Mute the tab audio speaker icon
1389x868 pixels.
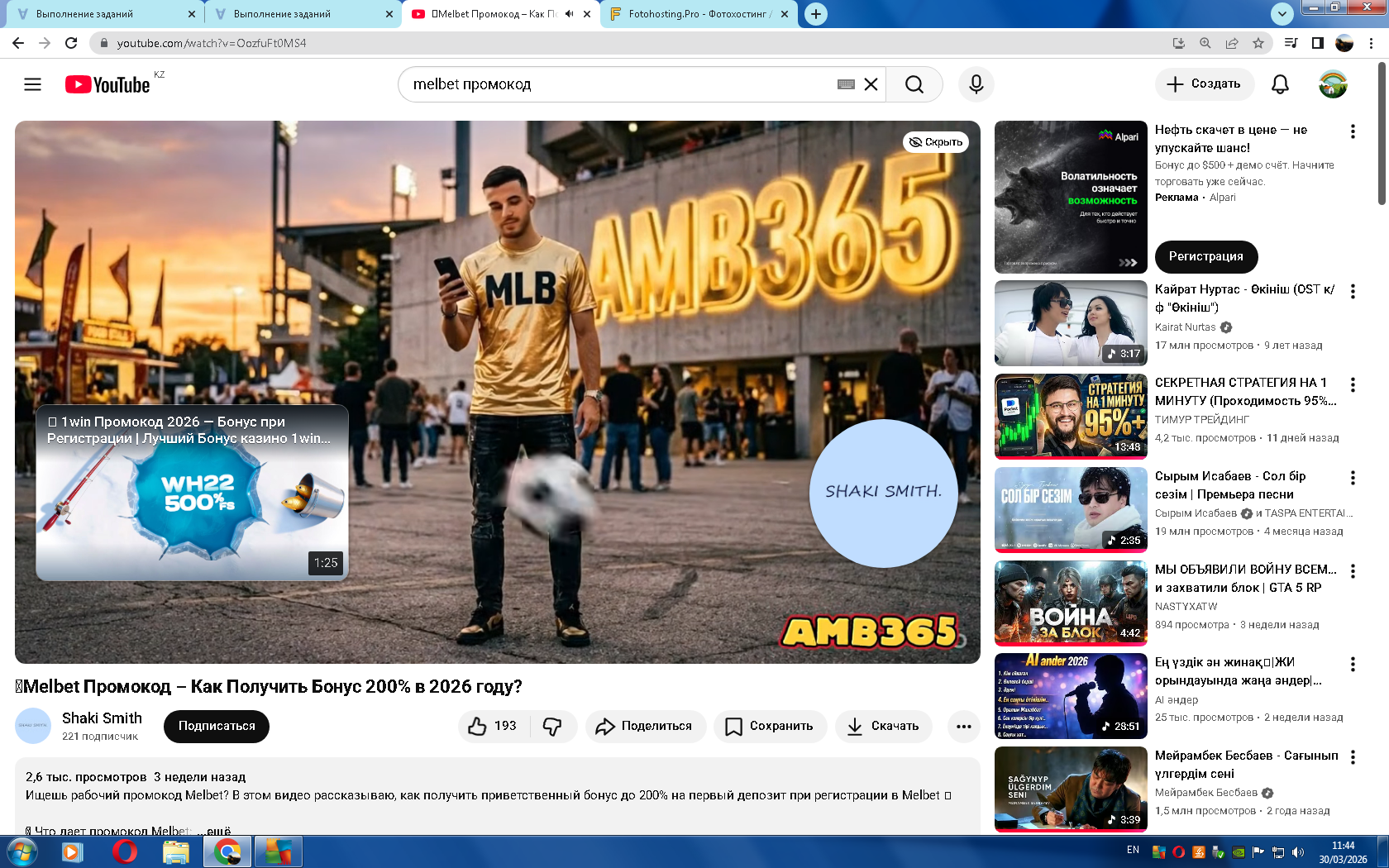tap(570, 14)
